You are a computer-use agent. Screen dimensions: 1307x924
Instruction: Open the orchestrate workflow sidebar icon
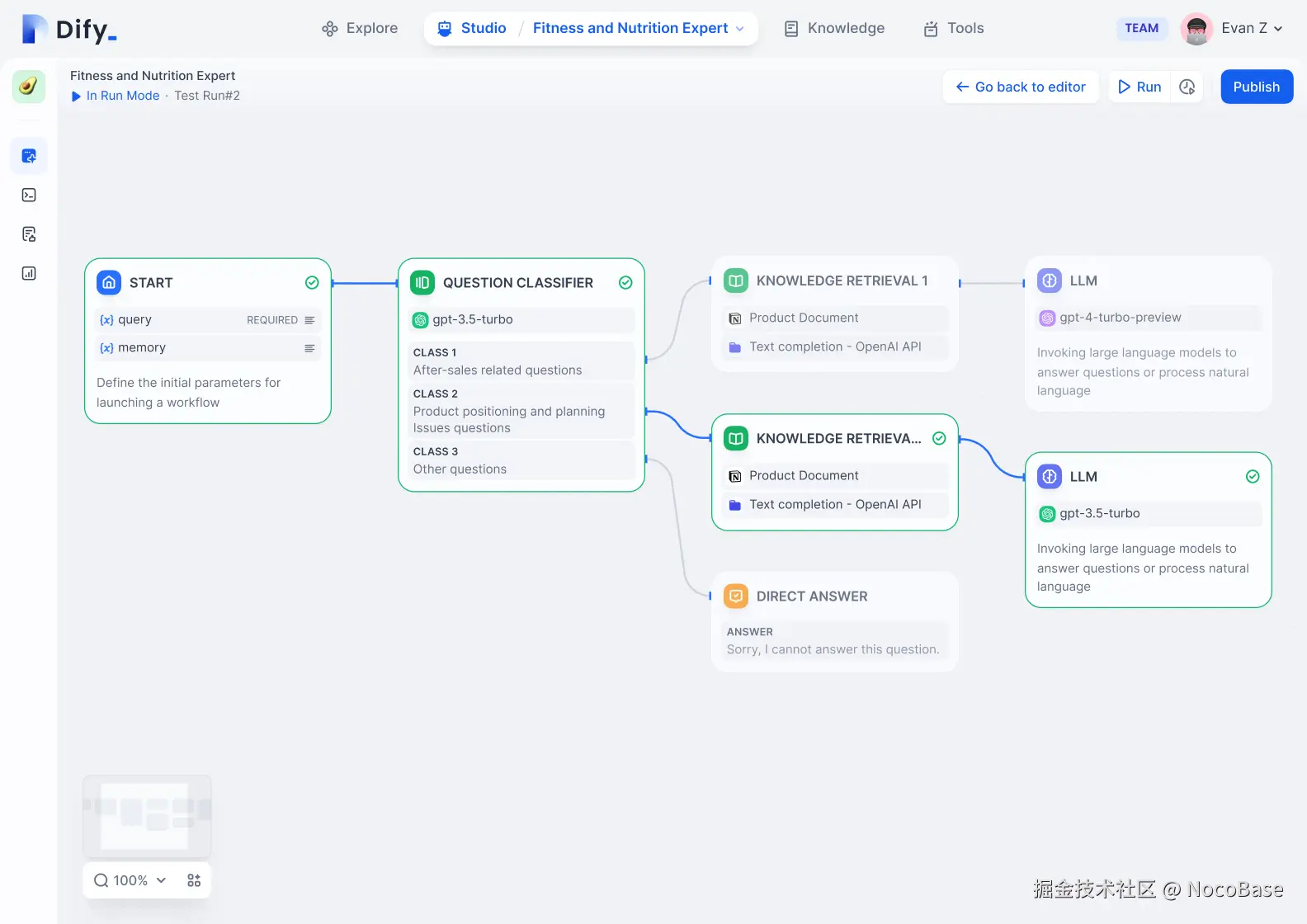point(29,156)
